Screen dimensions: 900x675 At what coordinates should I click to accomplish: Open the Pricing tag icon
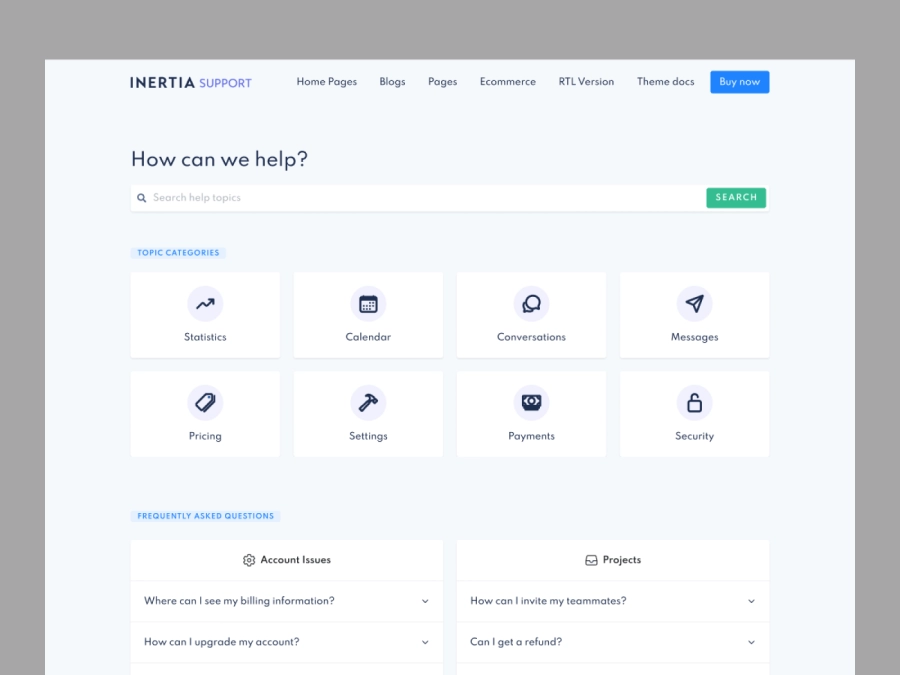205,402
